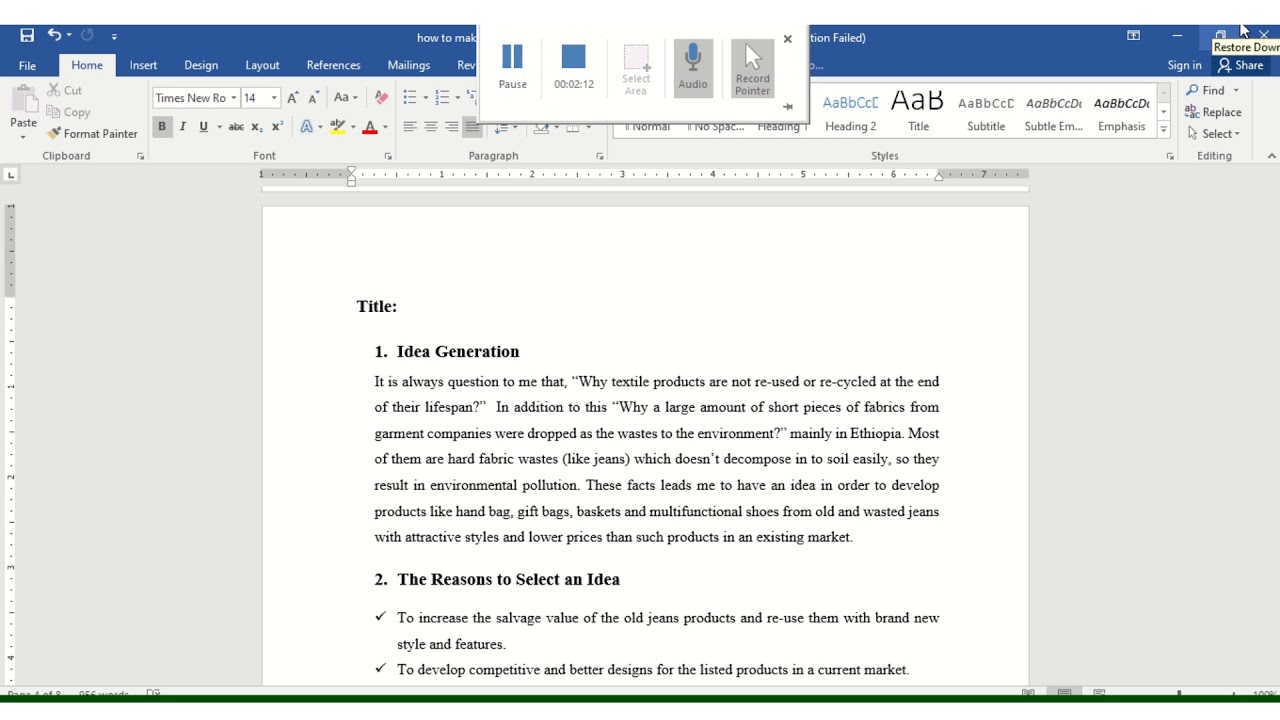The height and width of the screenshot is (720, 1280).
Task: Open the Change Case dropdown
Action: (x=346, y=98)
